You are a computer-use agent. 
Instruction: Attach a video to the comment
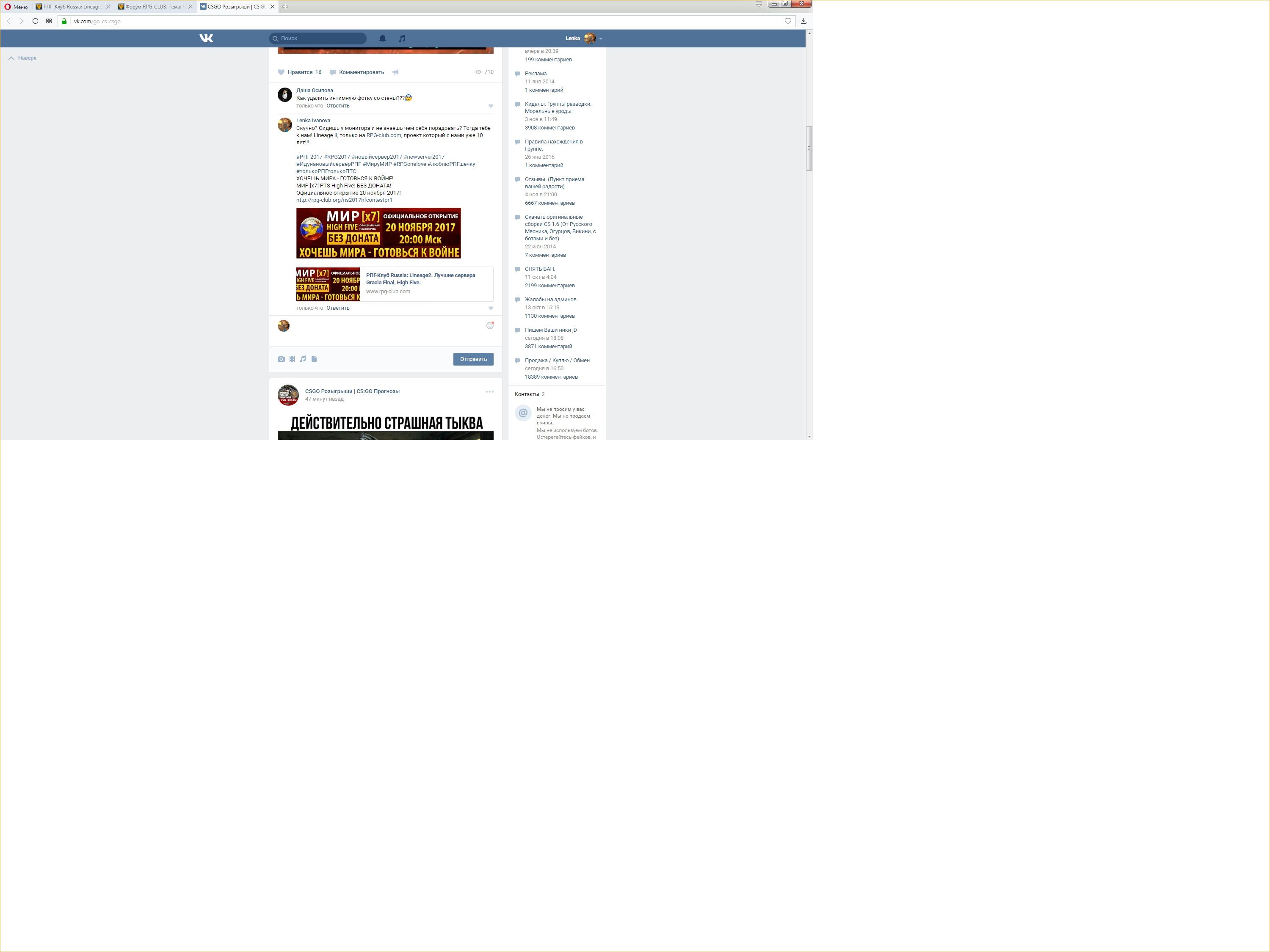pos(292,359)
